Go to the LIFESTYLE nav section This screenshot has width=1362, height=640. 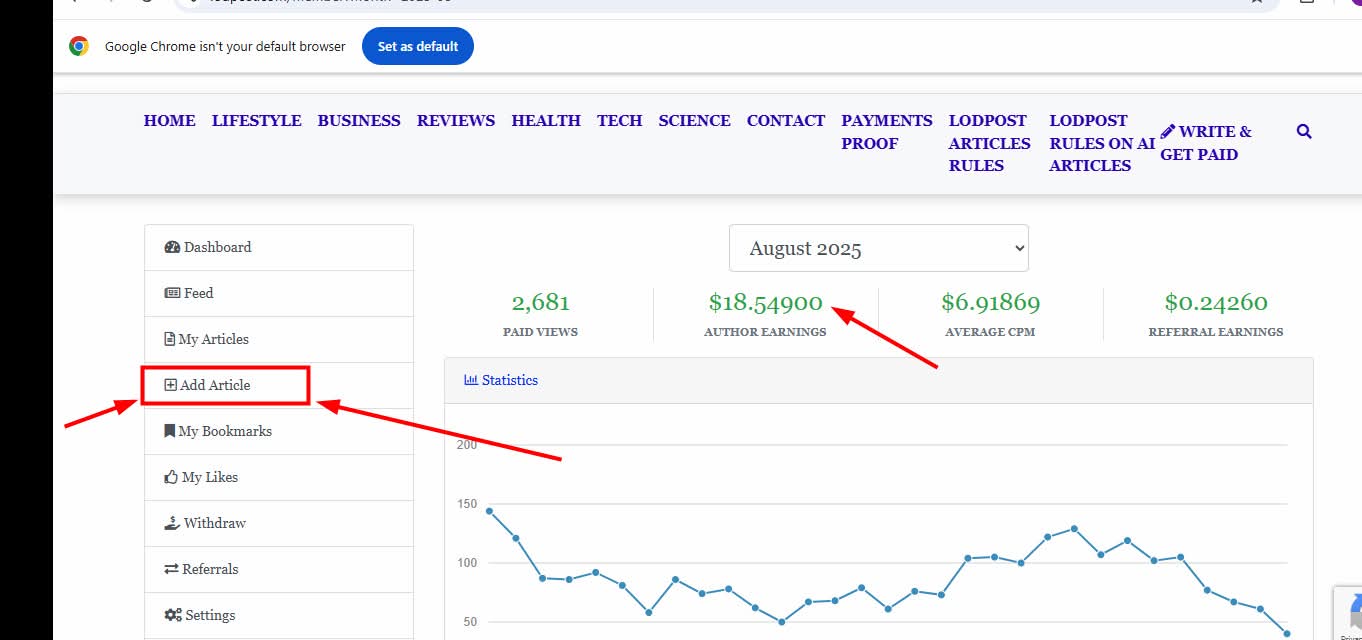point(256,120)
